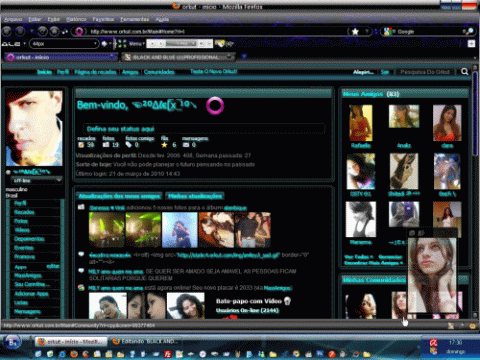The image size is (480, 360).
Task: Click the taskbar clock showing 17:30
Action: point(455,342)
